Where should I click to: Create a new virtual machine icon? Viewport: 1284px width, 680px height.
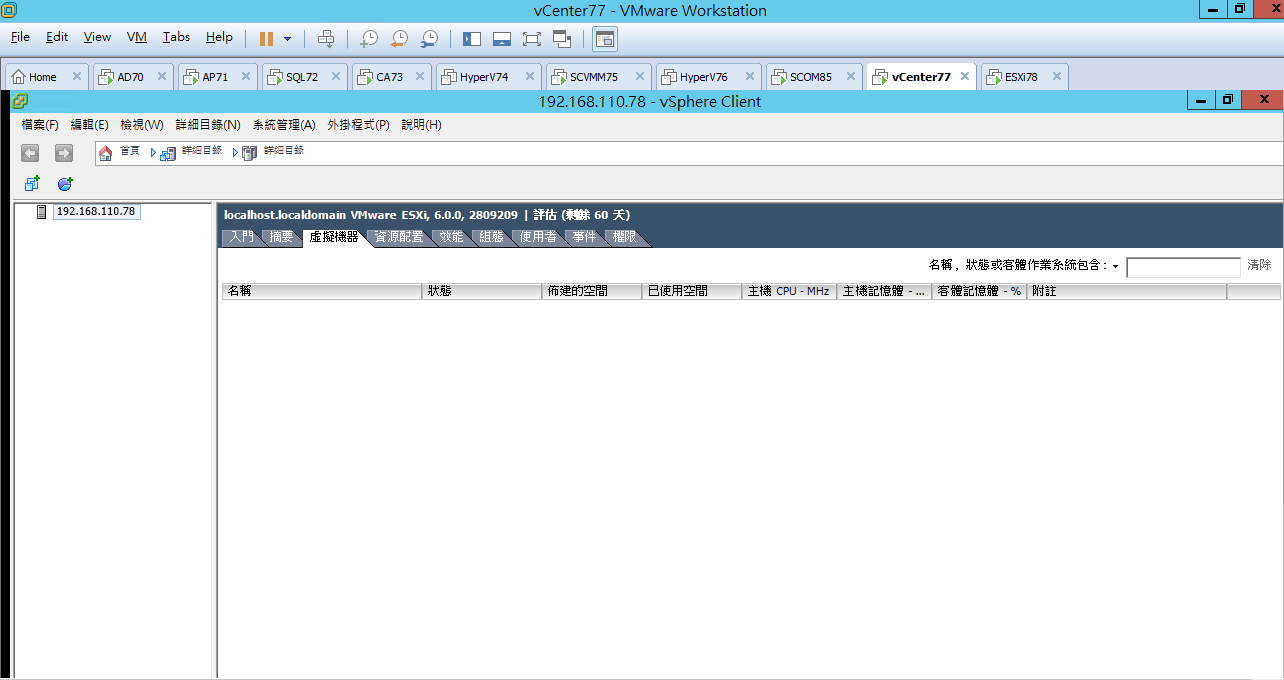[x=32, y=184]
